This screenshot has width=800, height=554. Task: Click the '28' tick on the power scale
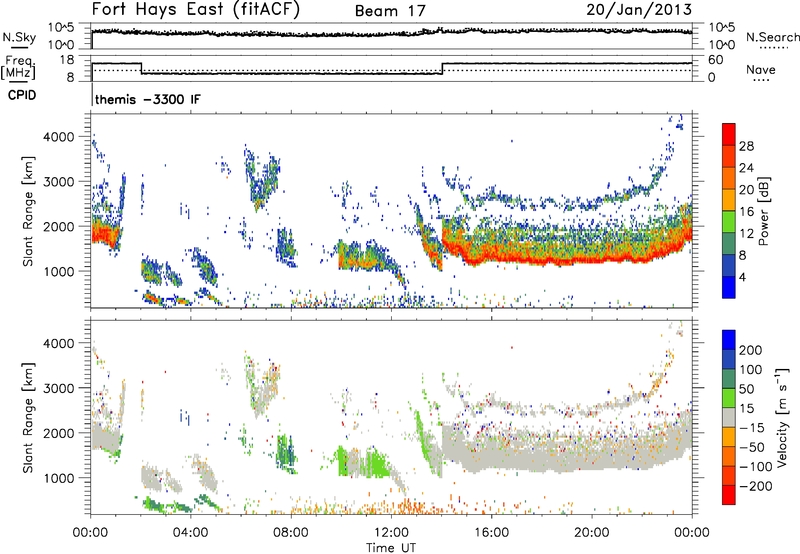(x=746, y=146)
